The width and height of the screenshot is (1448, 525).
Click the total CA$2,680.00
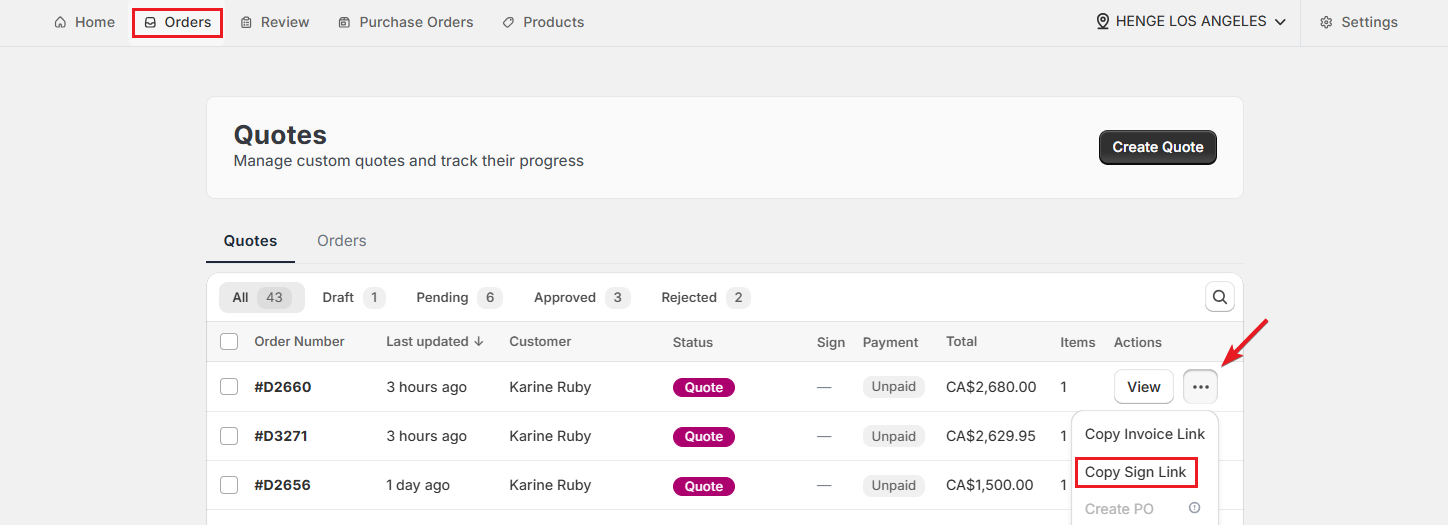[991, 387]
